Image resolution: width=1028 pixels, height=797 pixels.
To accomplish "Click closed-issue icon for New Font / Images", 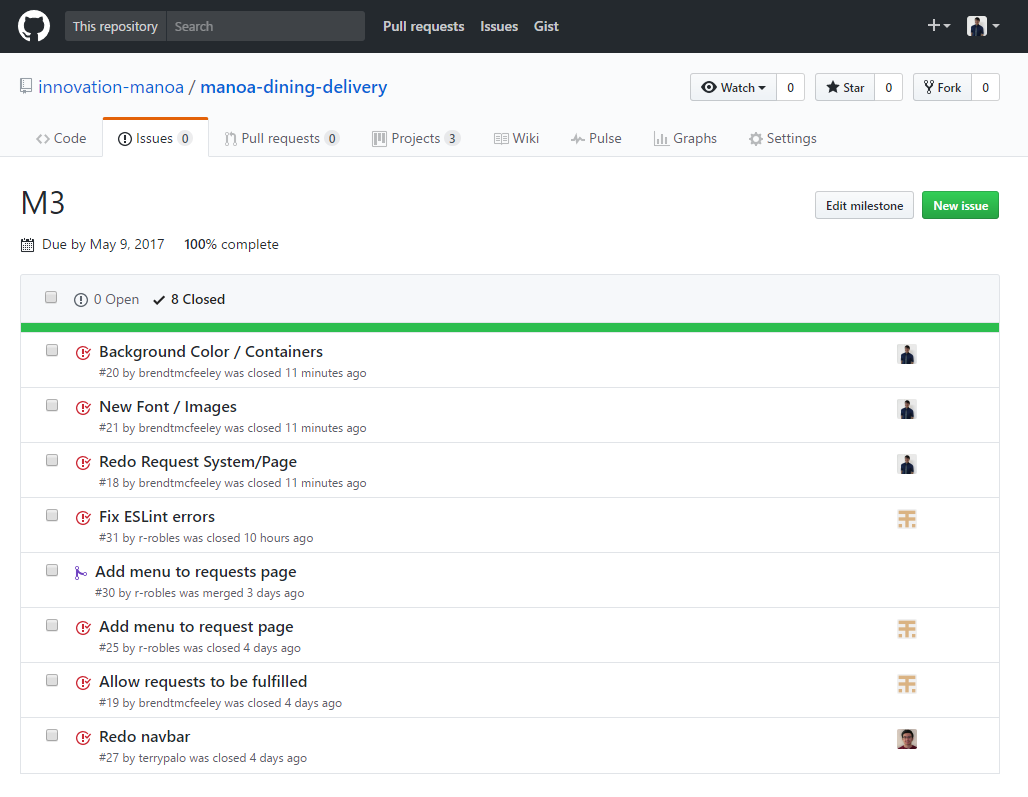I will pos(83,408).
